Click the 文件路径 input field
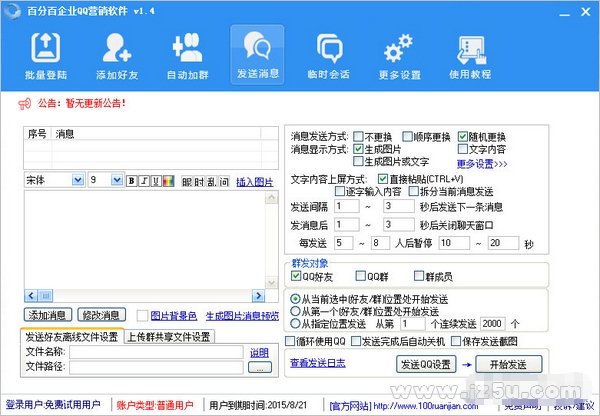600x416 pixels. (x=156, y=367)
